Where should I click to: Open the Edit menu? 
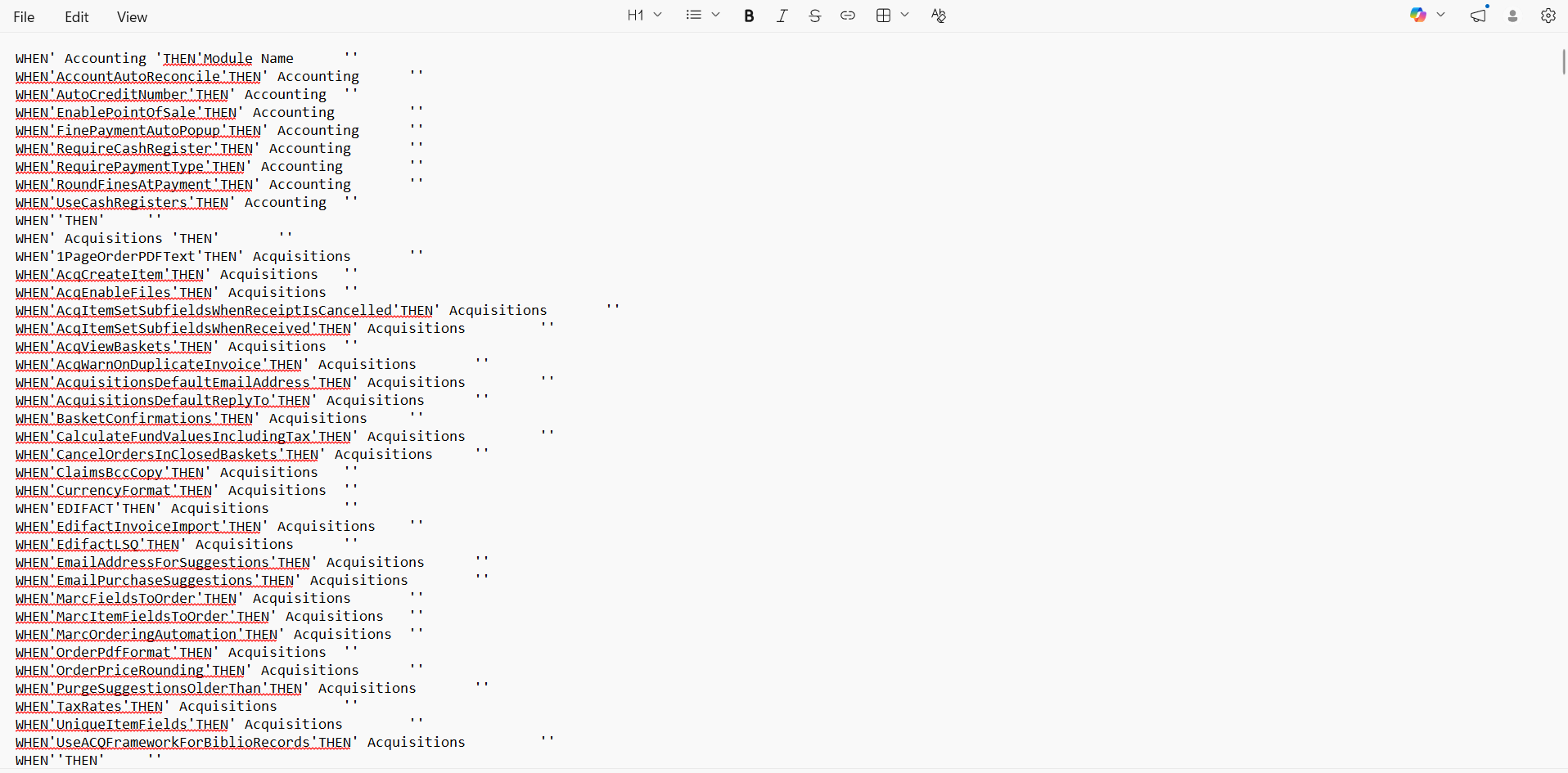click(x=76, y=17)
